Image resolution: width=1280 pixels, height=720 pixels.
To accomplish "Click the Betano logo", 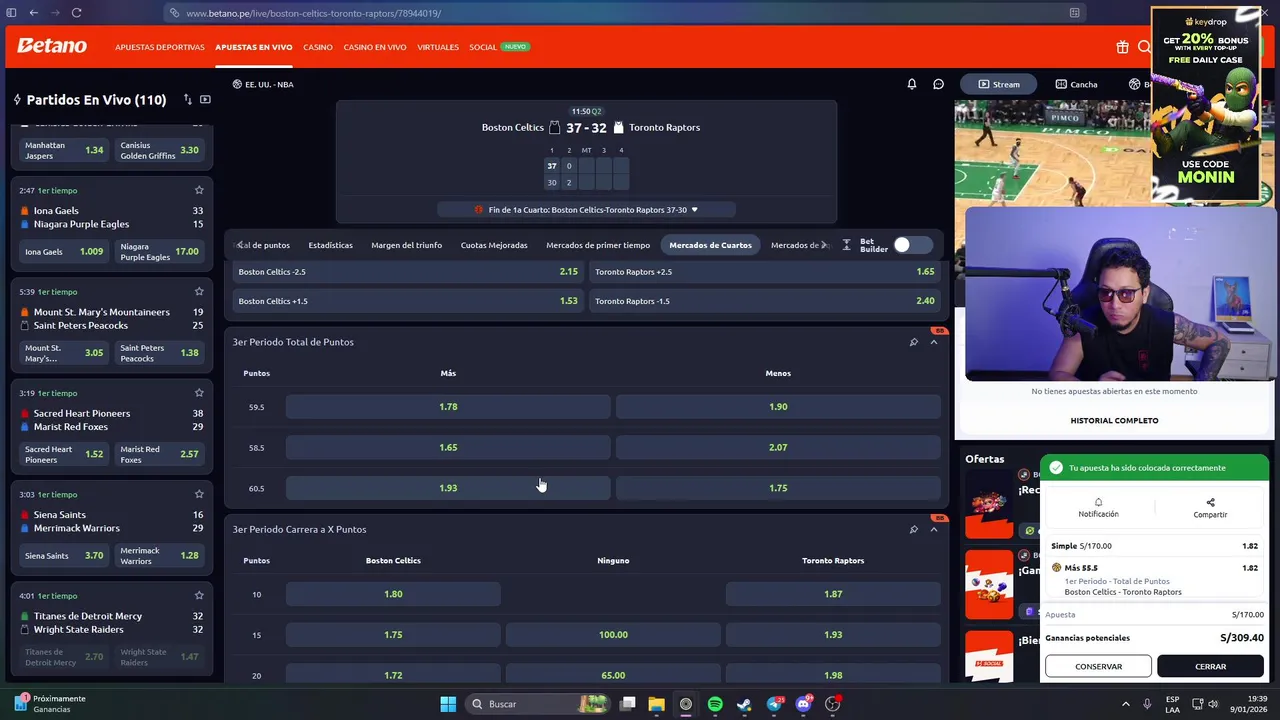I will tap(52, 46).
